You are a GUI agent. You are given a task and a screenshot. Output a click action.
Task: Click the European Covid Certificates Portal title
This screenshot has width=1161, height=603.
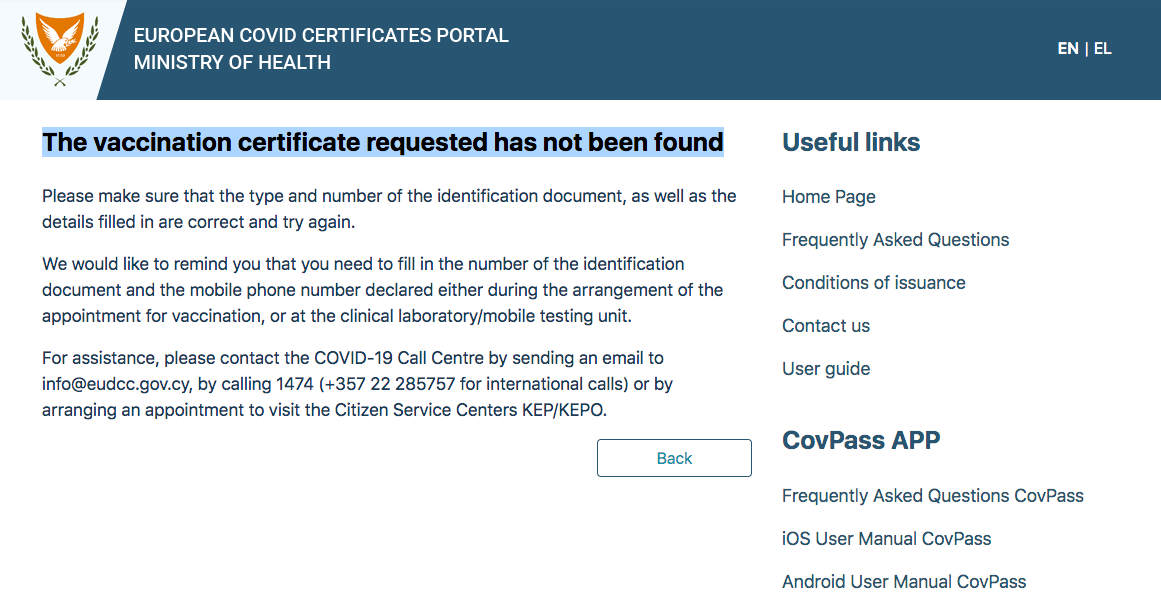click(321, 36)
